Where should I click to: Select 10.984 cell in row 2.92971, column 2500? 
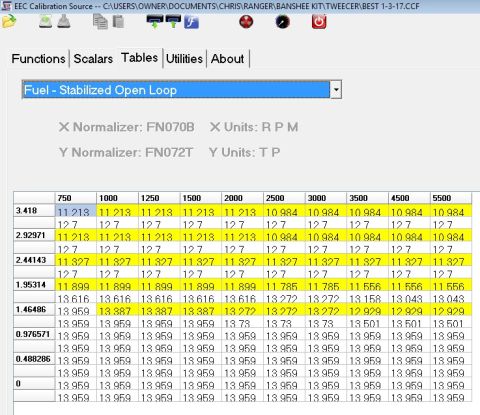click(x=284, y=236)
